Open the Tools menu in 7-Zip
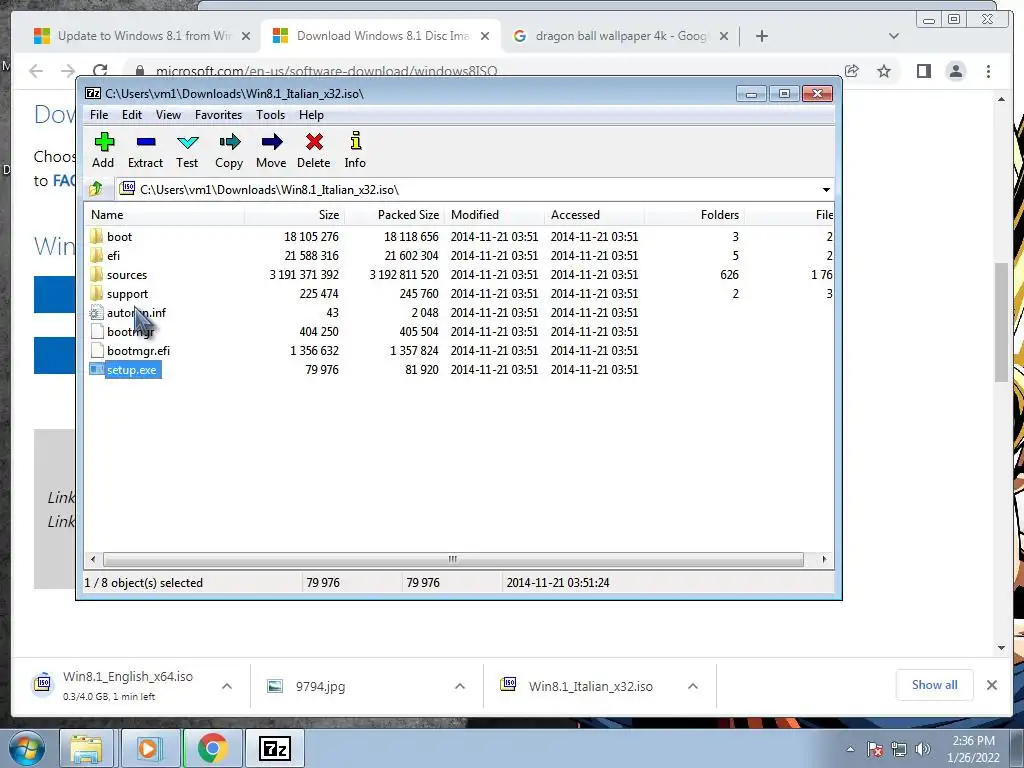Image resolution: width=1024 pixels, height=768 pixels. [x=270, y=115]
